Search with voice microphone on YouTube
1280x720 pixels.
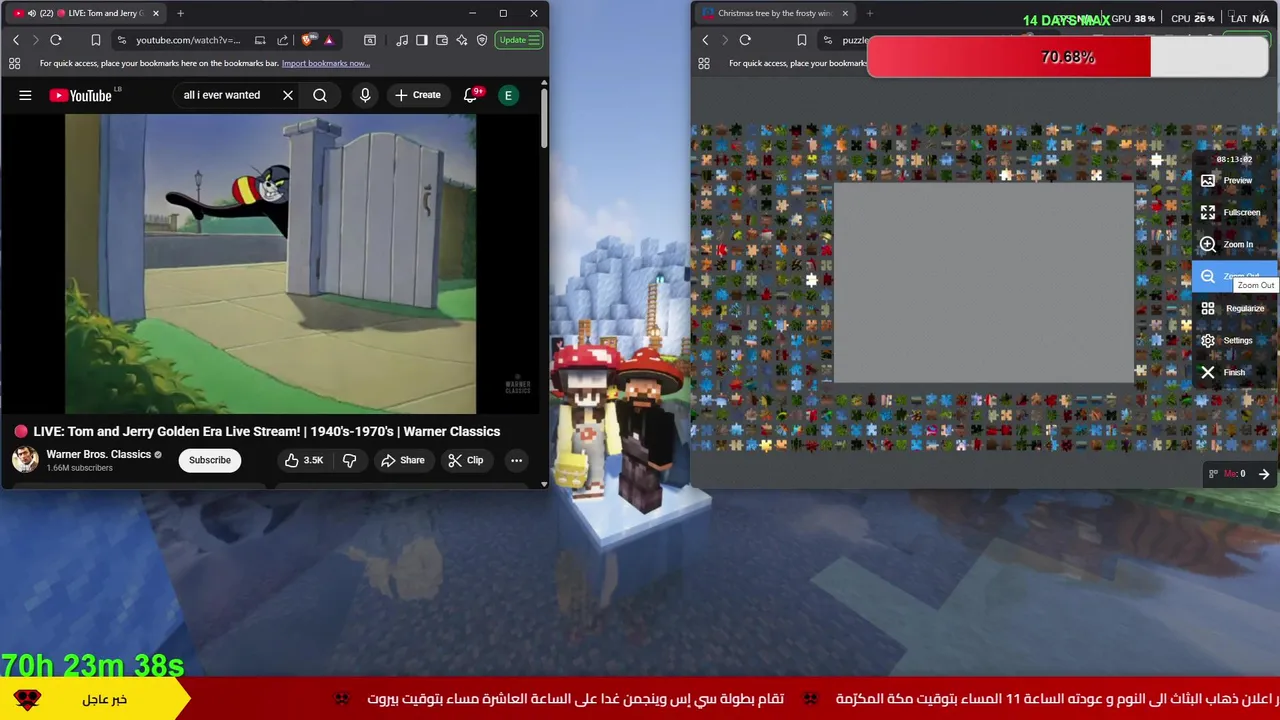365,95
